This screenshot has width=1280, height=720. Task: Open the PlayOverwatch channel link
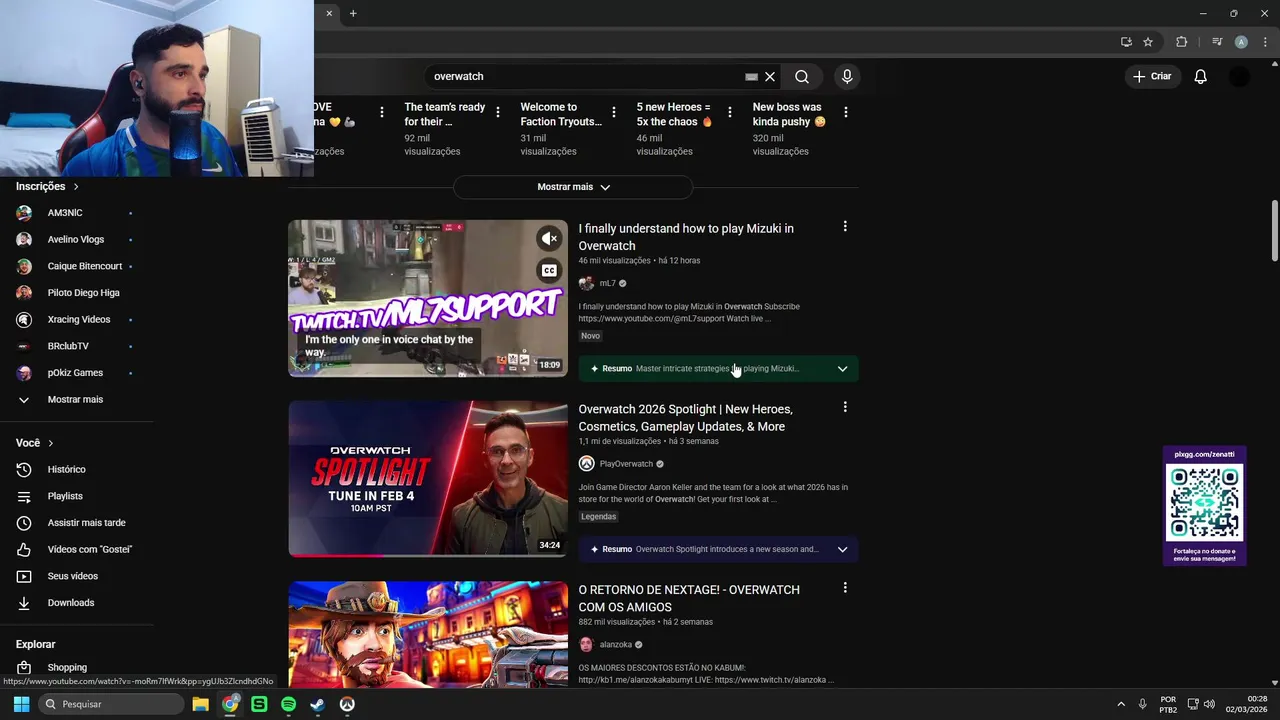click(x=626, y=464)
